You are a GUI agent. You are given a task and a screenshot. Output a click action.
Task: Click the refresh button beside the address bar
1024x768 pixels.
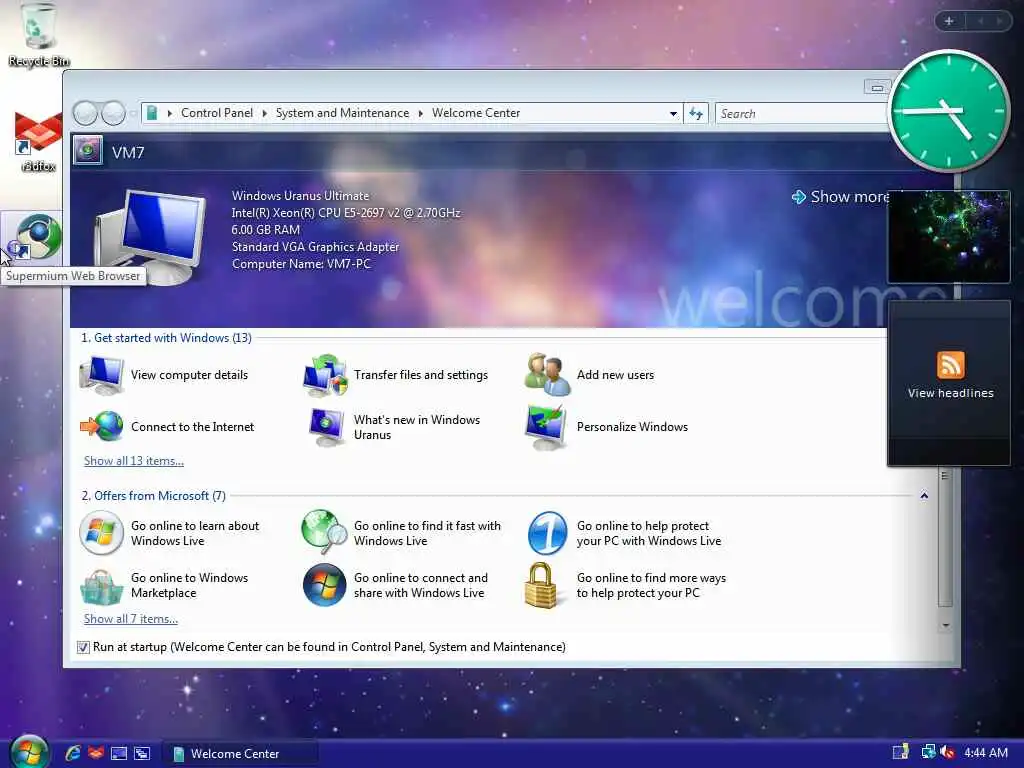[x=696, y=114]
